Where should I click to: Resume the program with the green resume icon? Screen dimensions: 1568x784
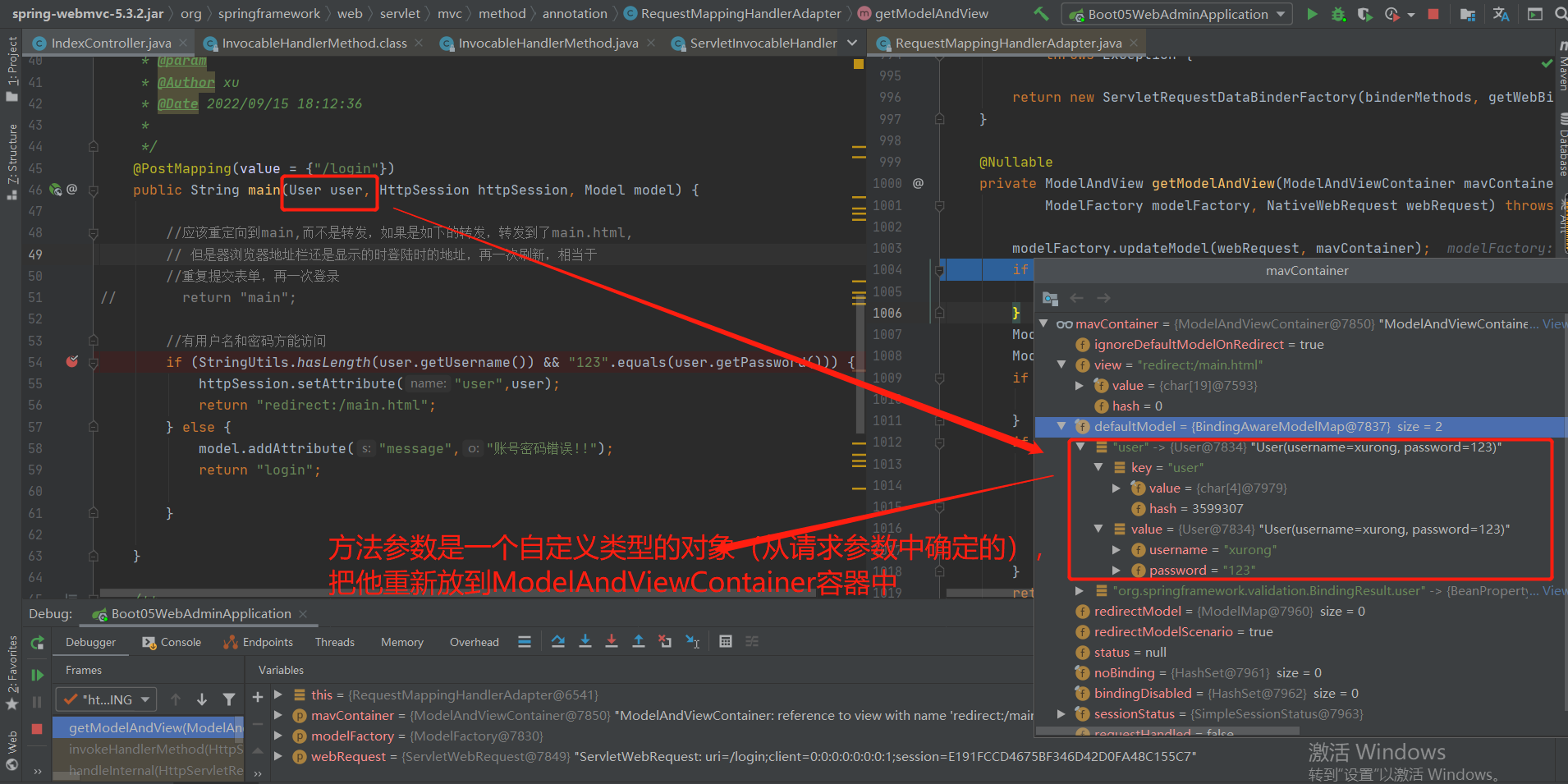click(x=37, y=675)
